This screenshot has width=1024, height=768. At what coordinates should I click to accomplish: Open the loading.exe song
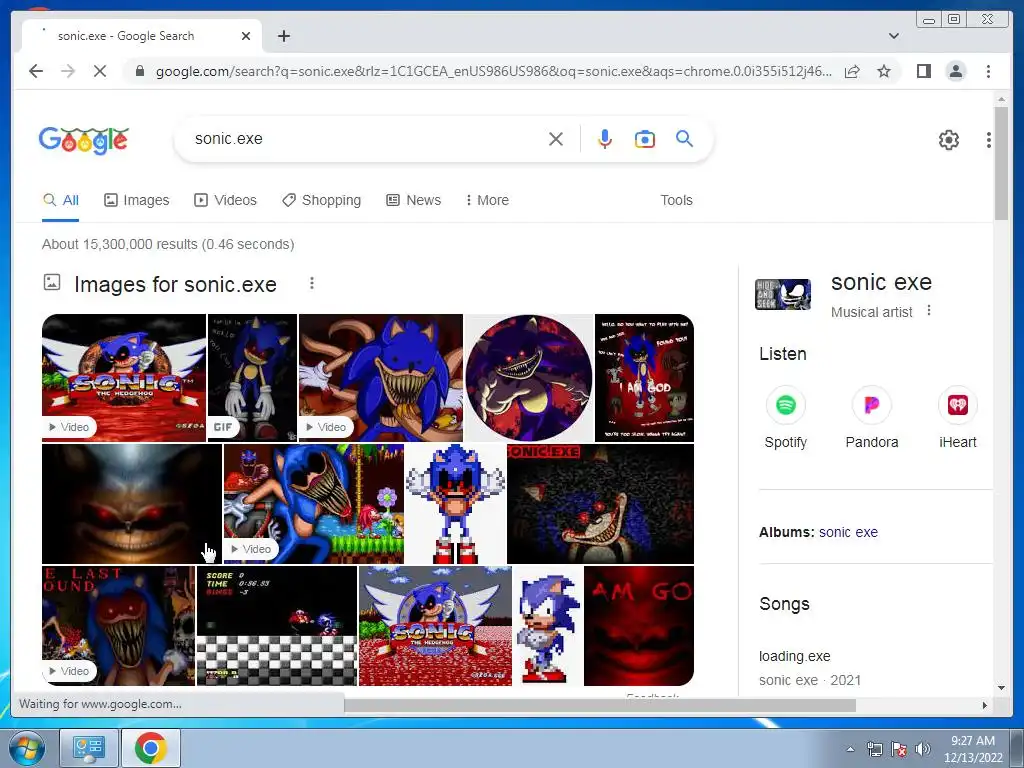795,656
